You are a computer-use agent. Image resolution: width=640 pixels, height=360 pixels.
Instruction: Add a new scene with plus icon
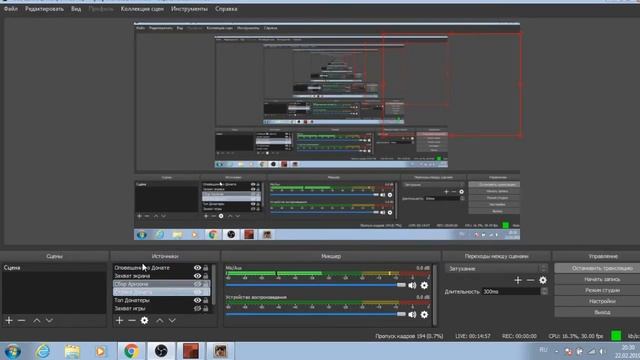click(9, 320)
